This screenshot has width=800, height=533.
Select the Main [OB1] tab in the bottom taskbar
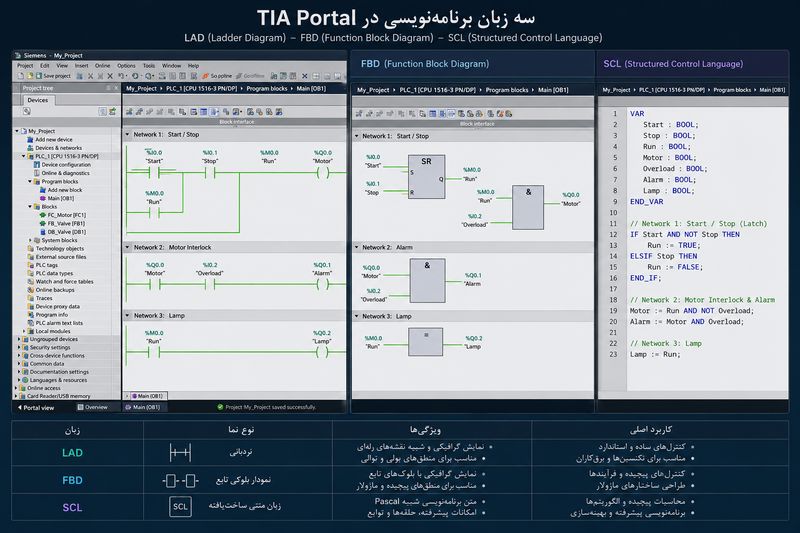coord(143,407)
